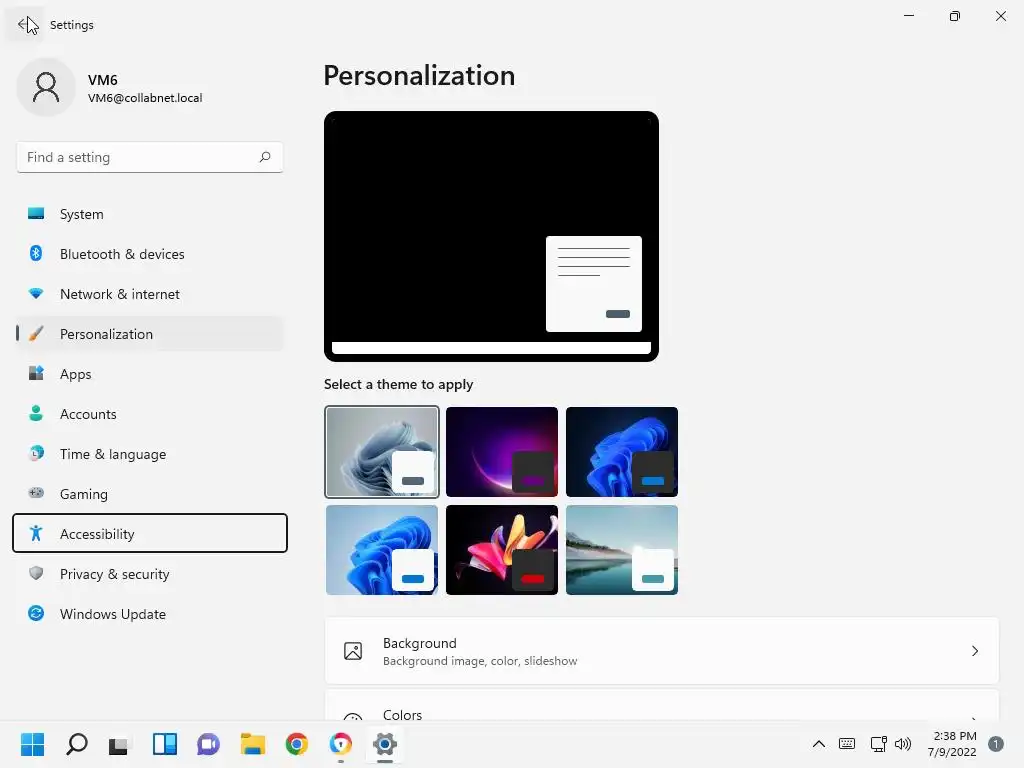This screenshot has width=1024, height=768.
Task: Open File Explorer from the taskbar
Action: (x=252, y=744)
